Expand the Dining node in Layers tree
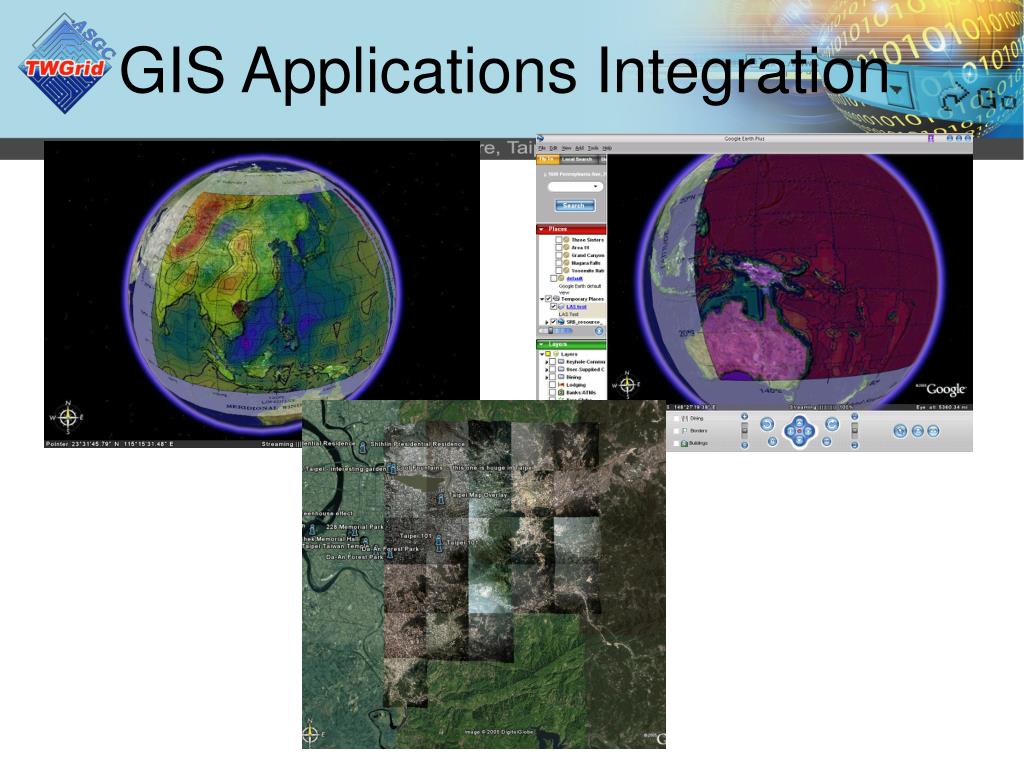 547,377
